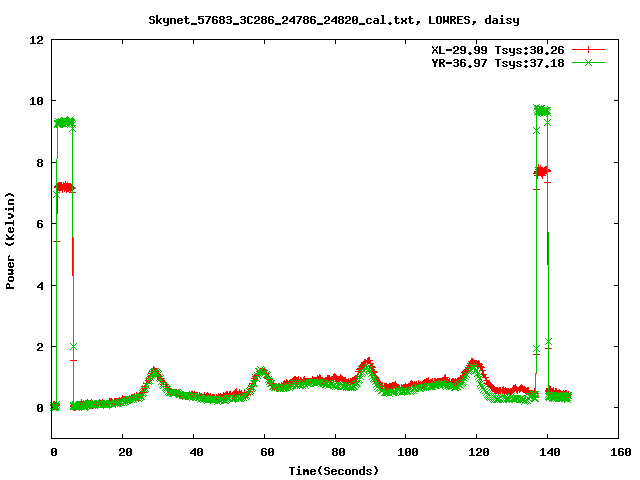The image size is (640, 480).
Task: Click the Power (Kelvin) y-axis label
Action: point(10,241)
